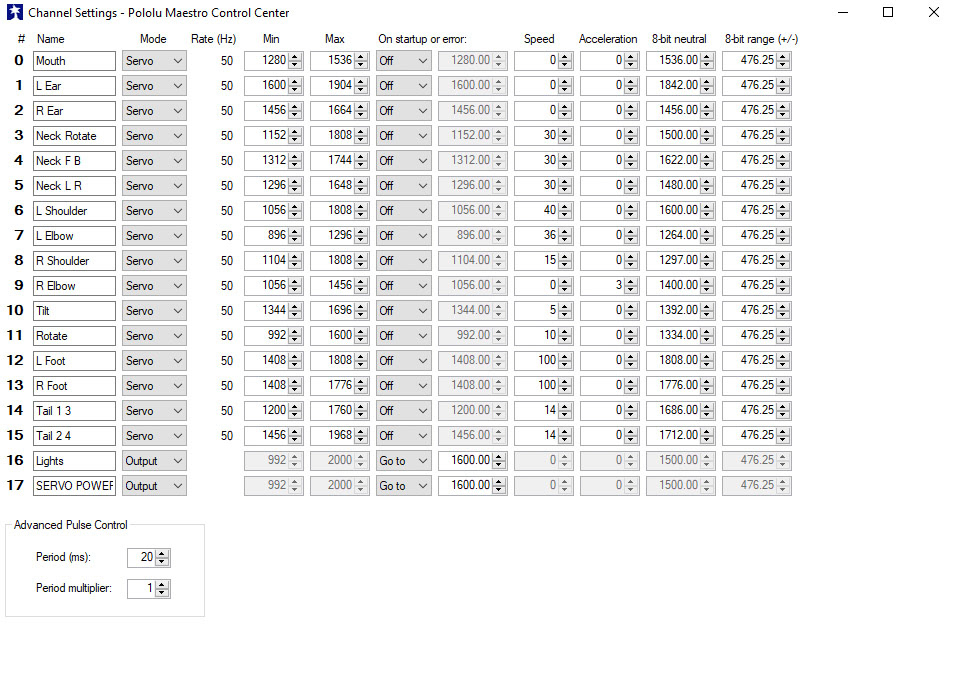Viewport: 956px width, 683px height.
Task: Click the On startup or error column header
Action: (x=422, y=39)
